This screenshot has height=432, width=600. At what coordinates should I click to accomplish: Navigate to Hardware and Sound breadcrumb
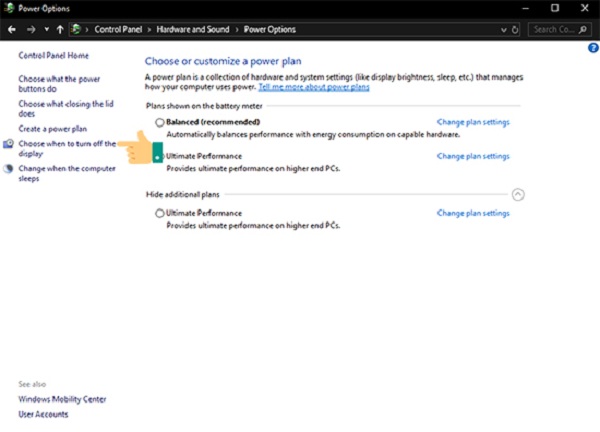pyautogui.click(x=193, y=29)
